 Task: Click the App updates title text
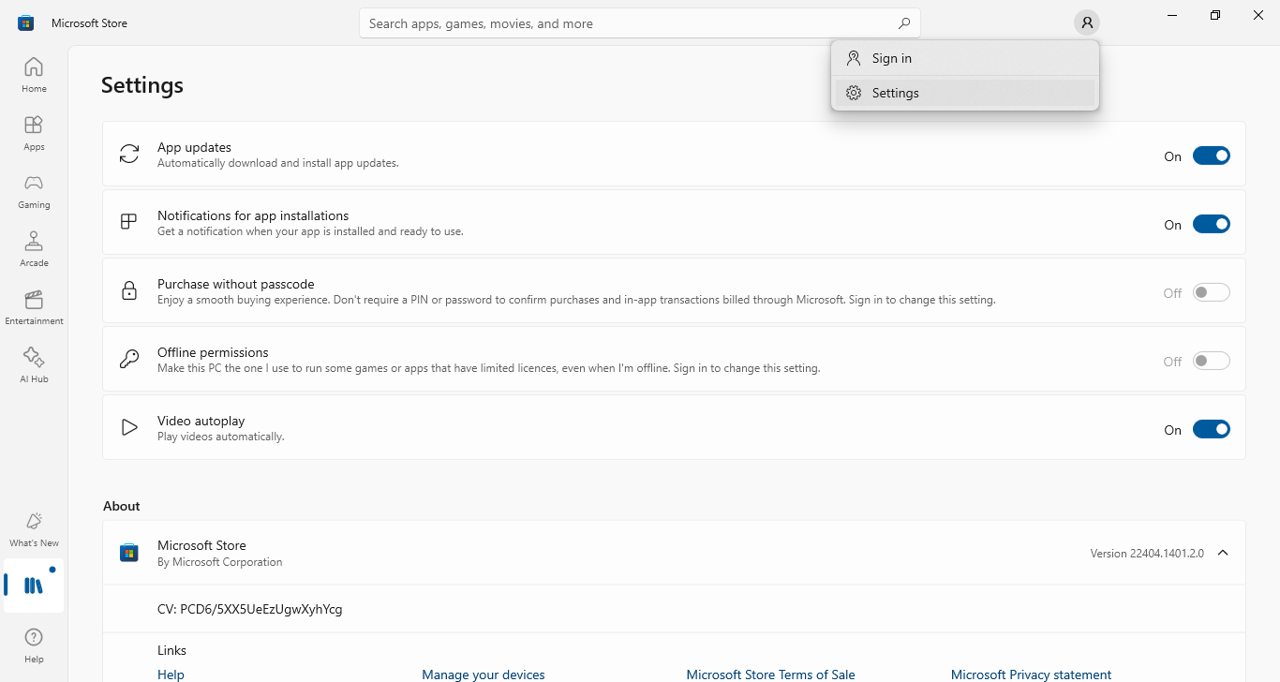pos(194,147)
